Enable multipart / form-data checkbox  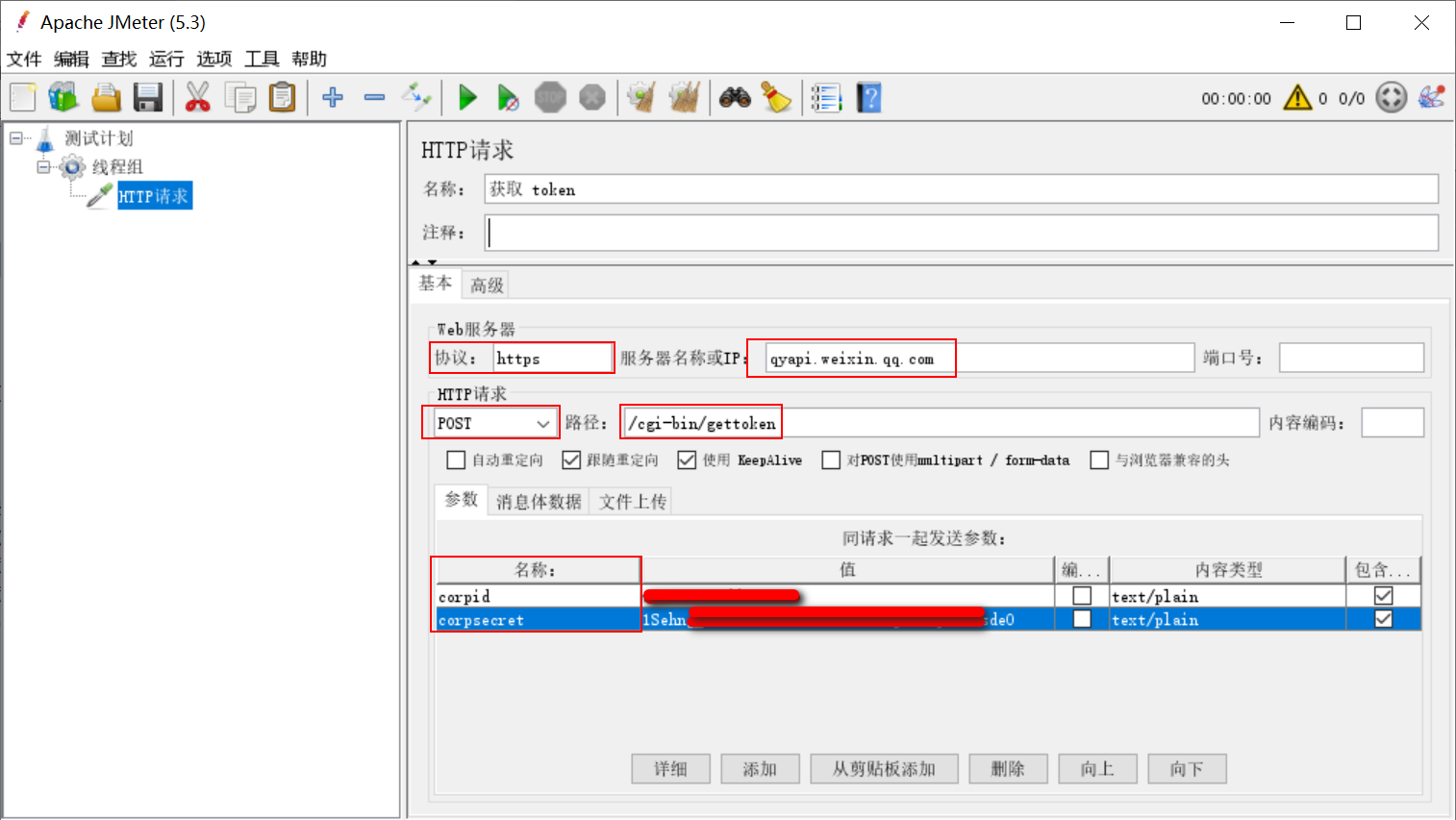click(831, 460)
